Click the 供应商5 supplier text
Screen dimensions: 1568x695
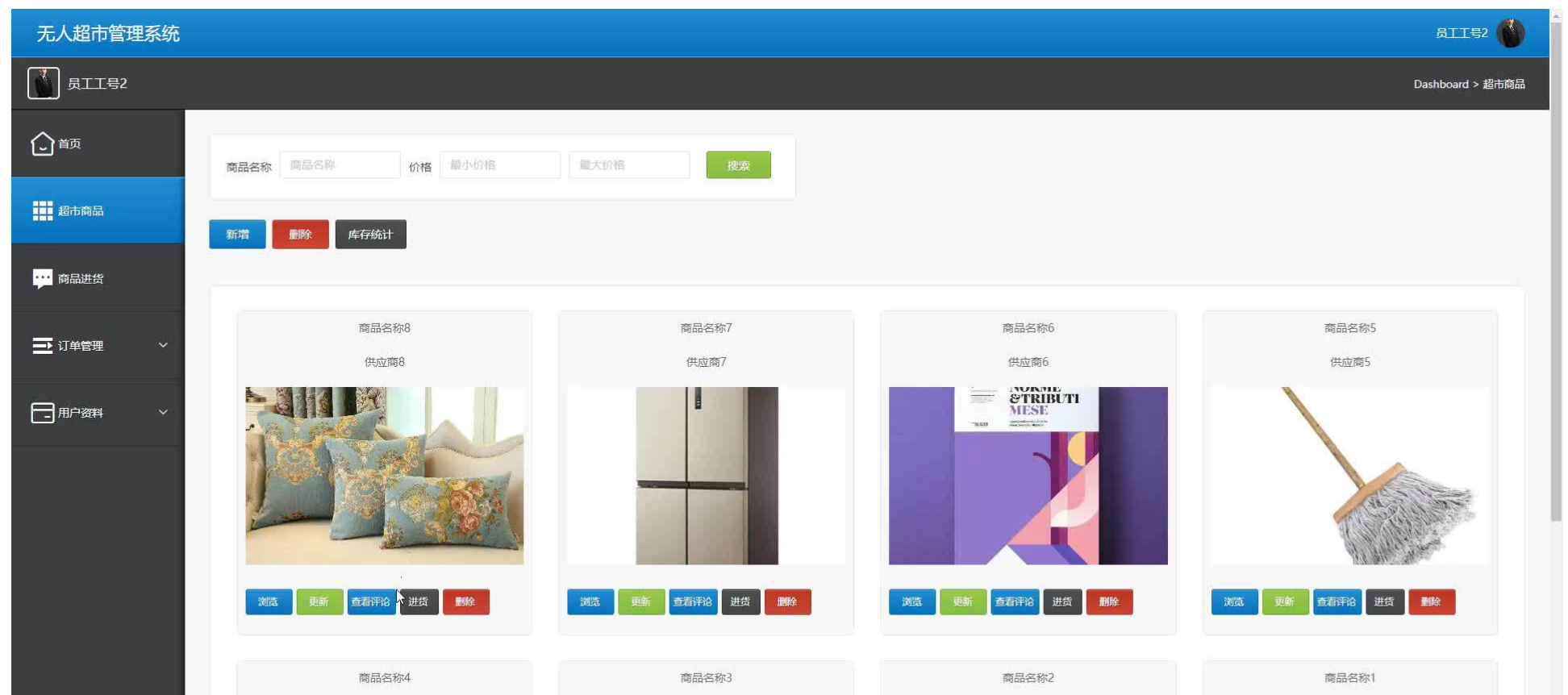1350,362
